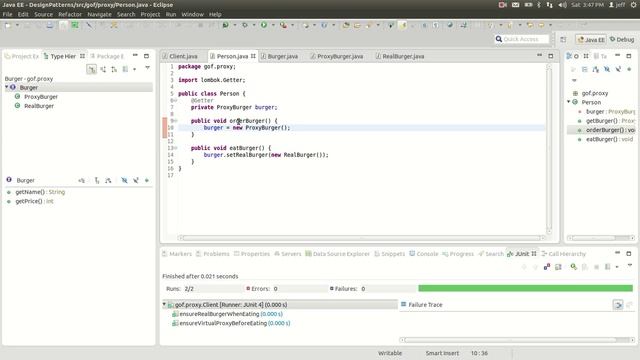Open the JUnit view menu triangle
This screenshot has width=640, height=360.
pos(630,265)
